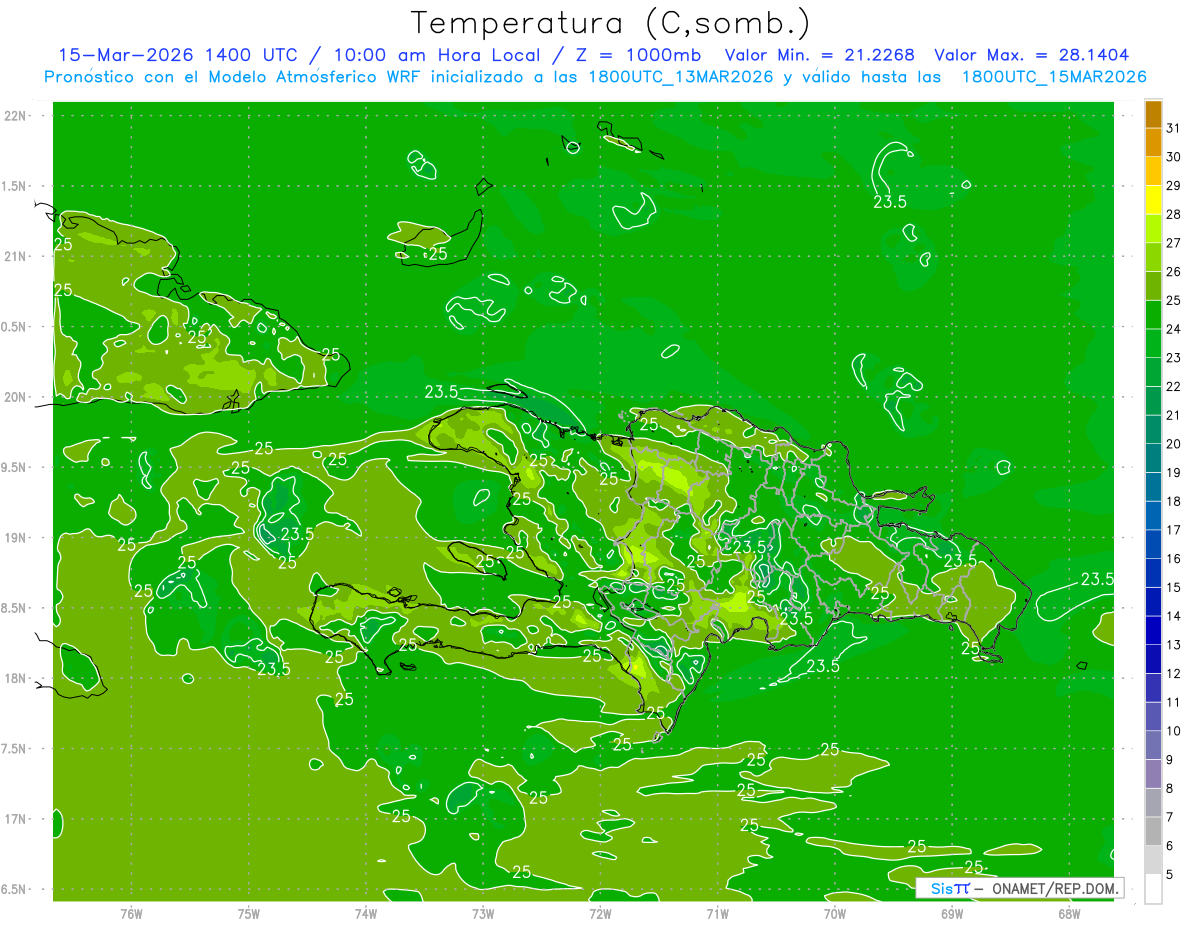The height and width of the screenshot is (927, 1200).
Task: Click the yellow legend swatch between 28 and 29
Action: [x=1153, y=199]
